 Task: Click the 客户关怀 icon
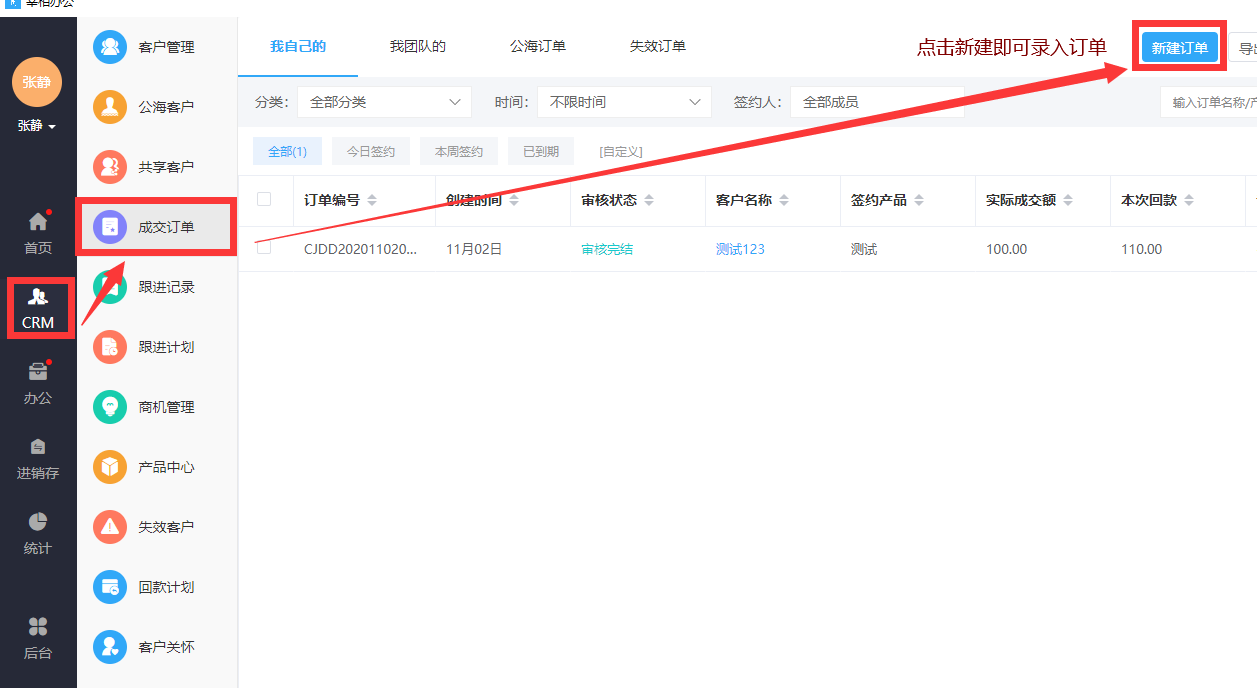[x=110, y=647]
